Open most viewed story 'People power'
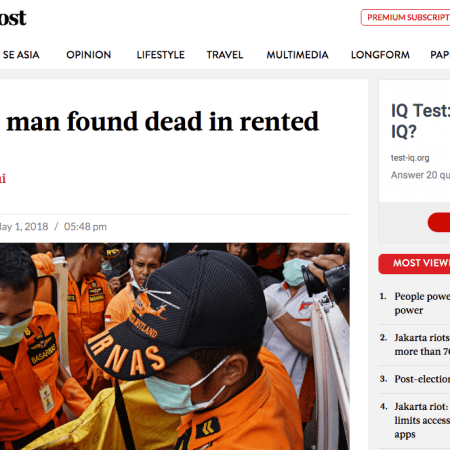This screenshot has width=450, height=450. tap(422, 303)
